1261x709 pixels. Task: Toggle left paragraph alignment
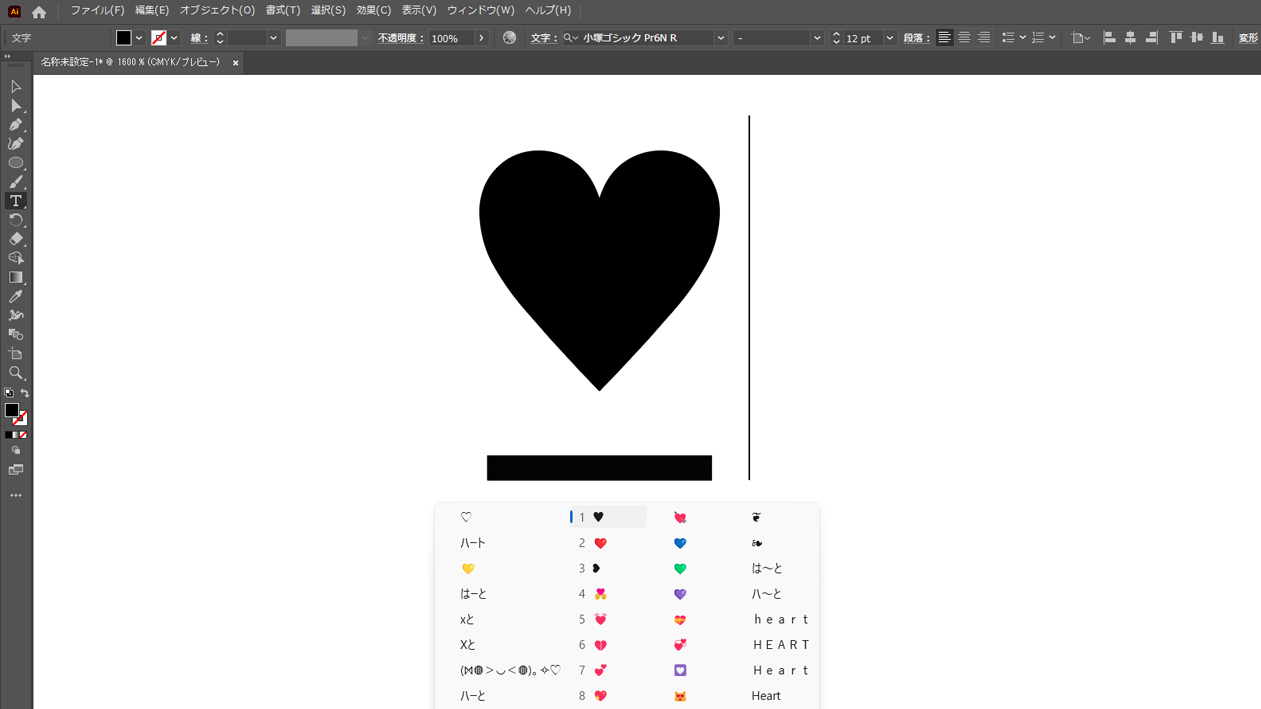944,37
